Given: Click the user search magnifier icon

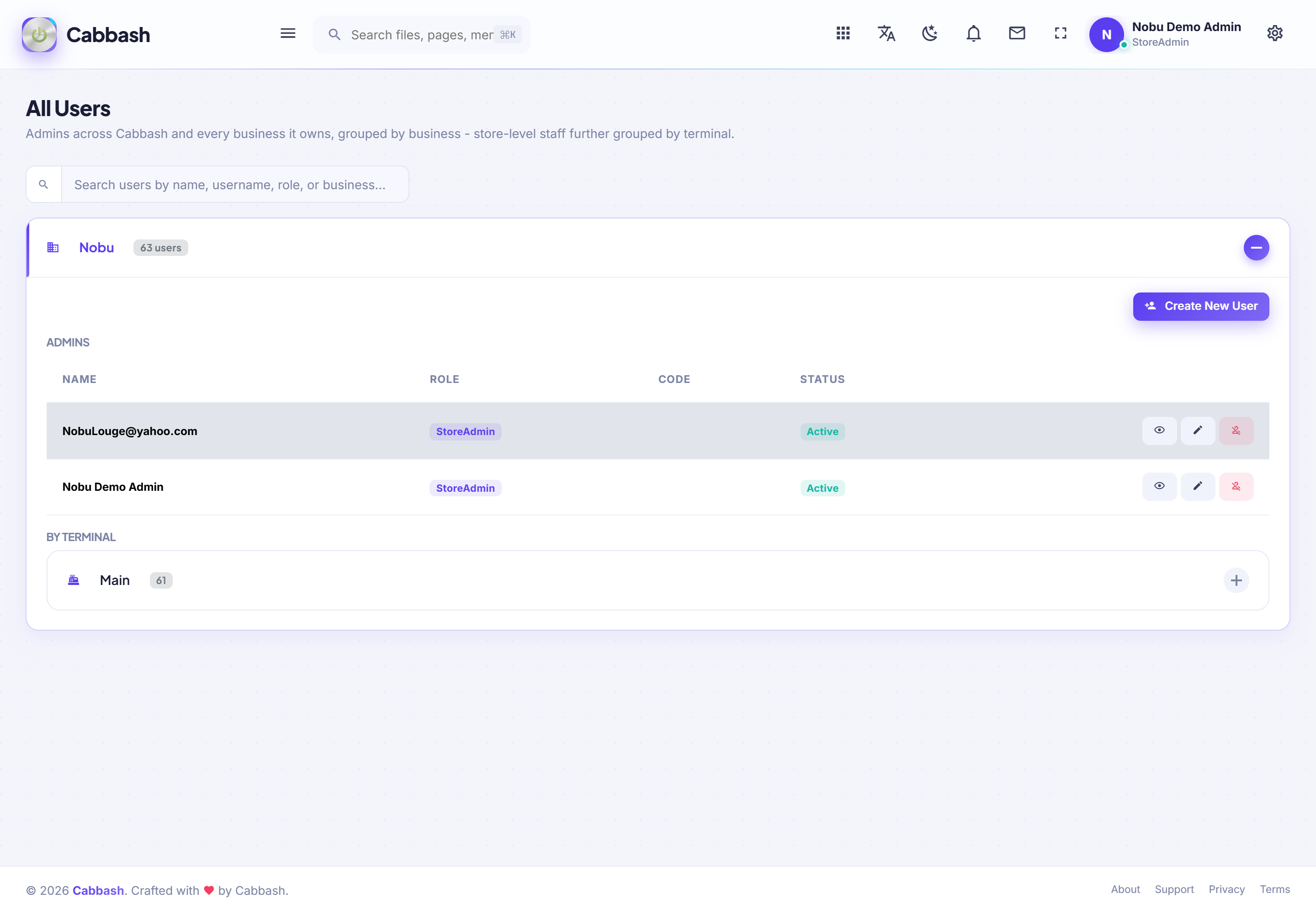Looking at the screenshot, I should tap(43, 185).
